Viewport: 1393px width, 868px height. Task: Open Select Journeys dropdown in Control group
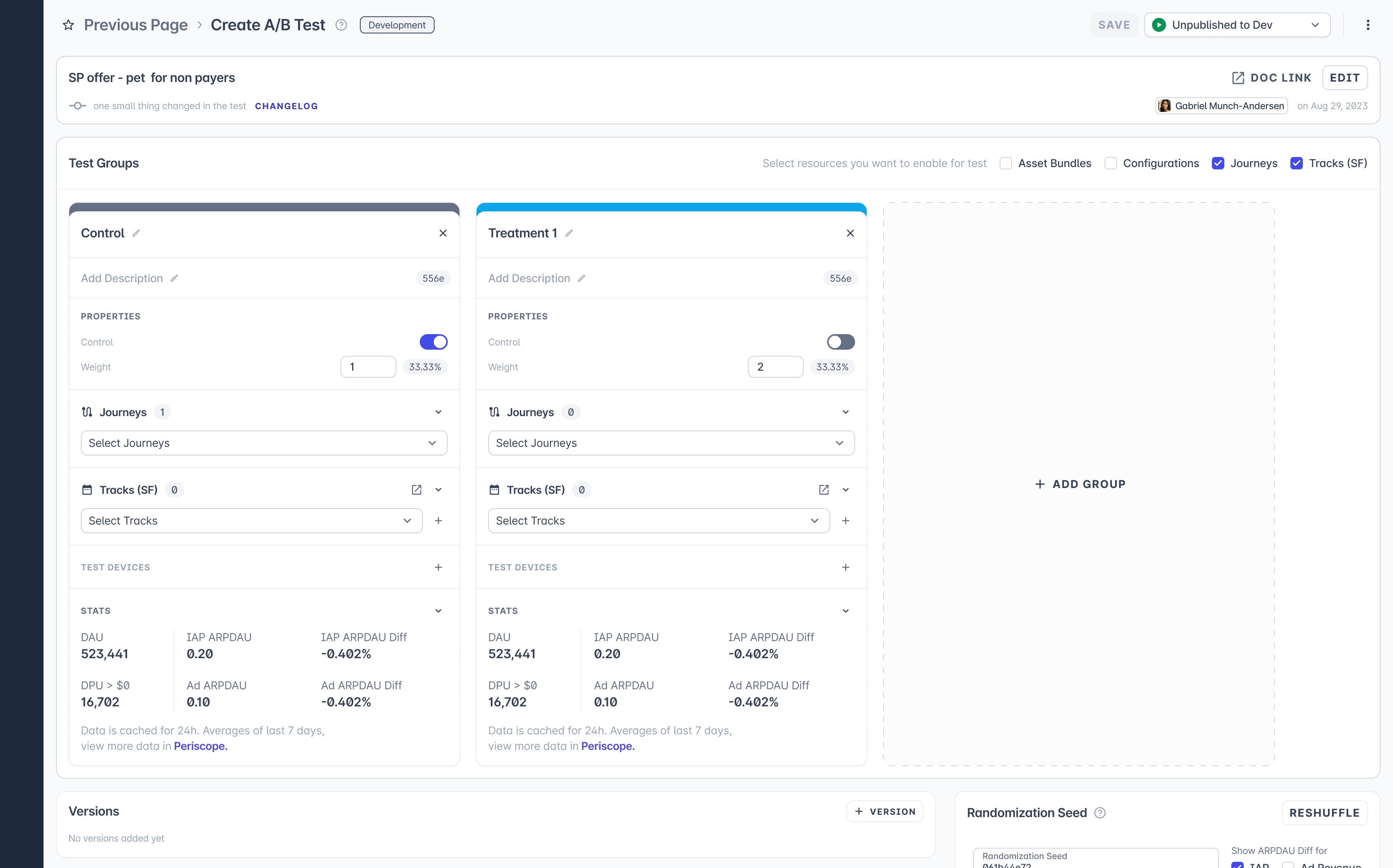[264, 443]
